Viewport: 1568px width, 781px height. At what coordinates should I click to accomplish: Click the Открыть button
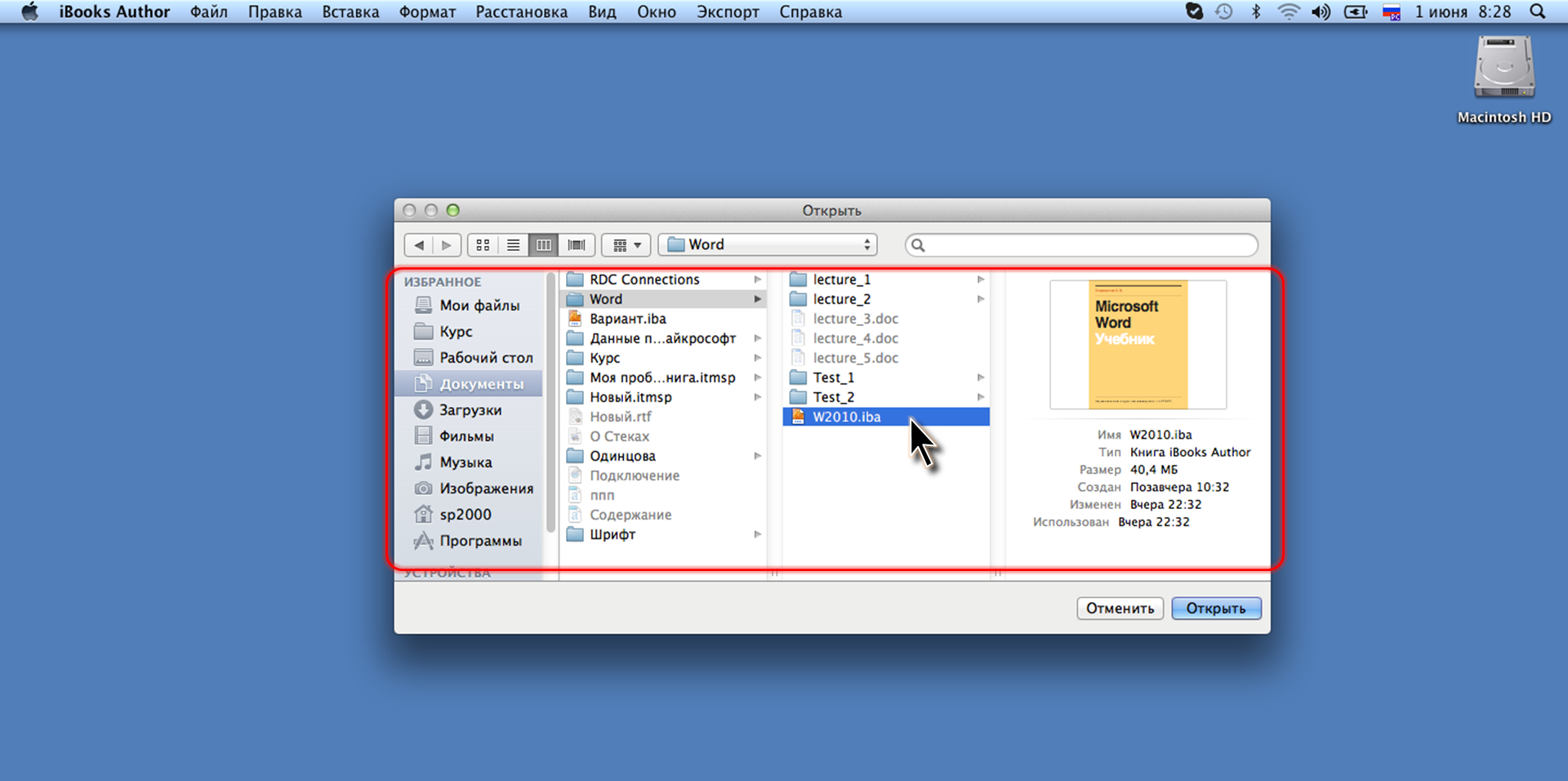pos(1216,609)
